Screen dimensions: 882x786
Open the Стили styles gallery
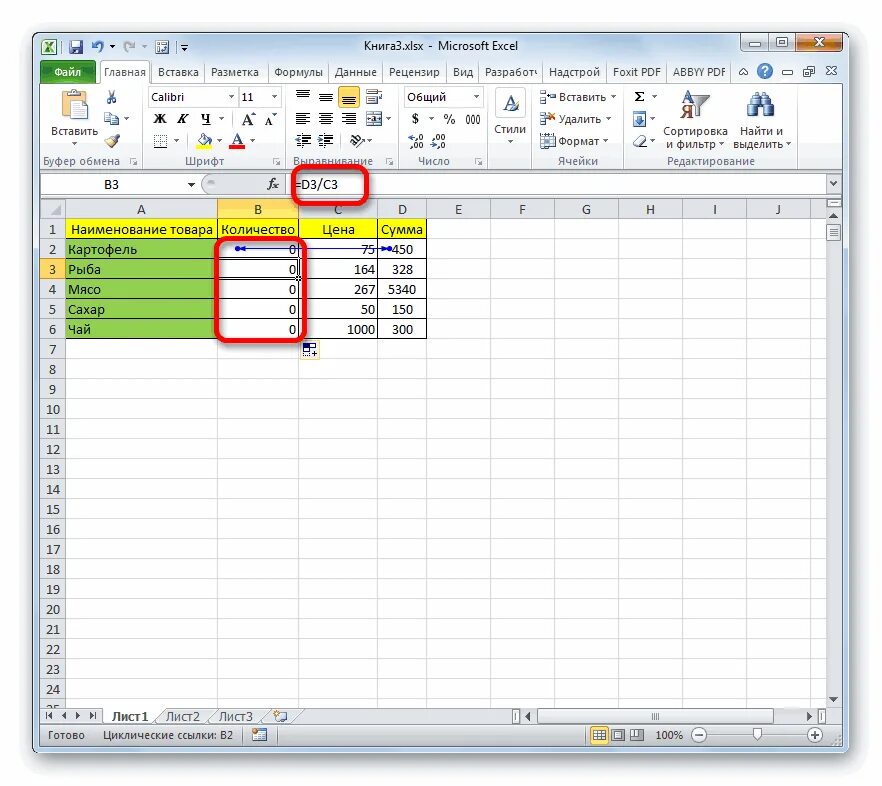click(510, 116)
